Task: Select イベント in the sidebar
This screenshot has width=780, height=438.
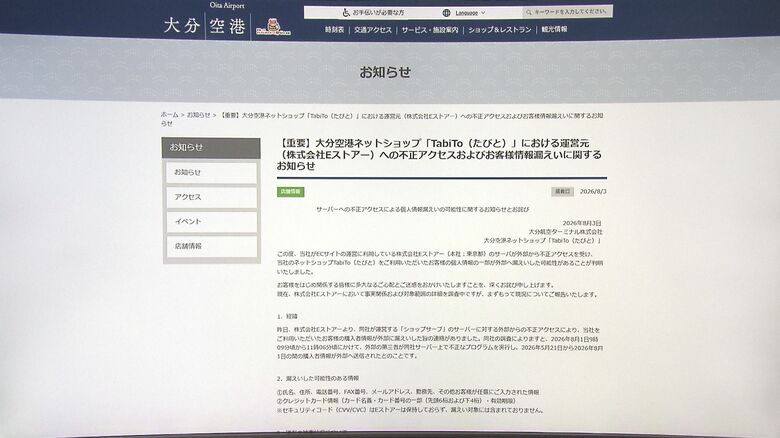Action: click(x=211, y=221)
